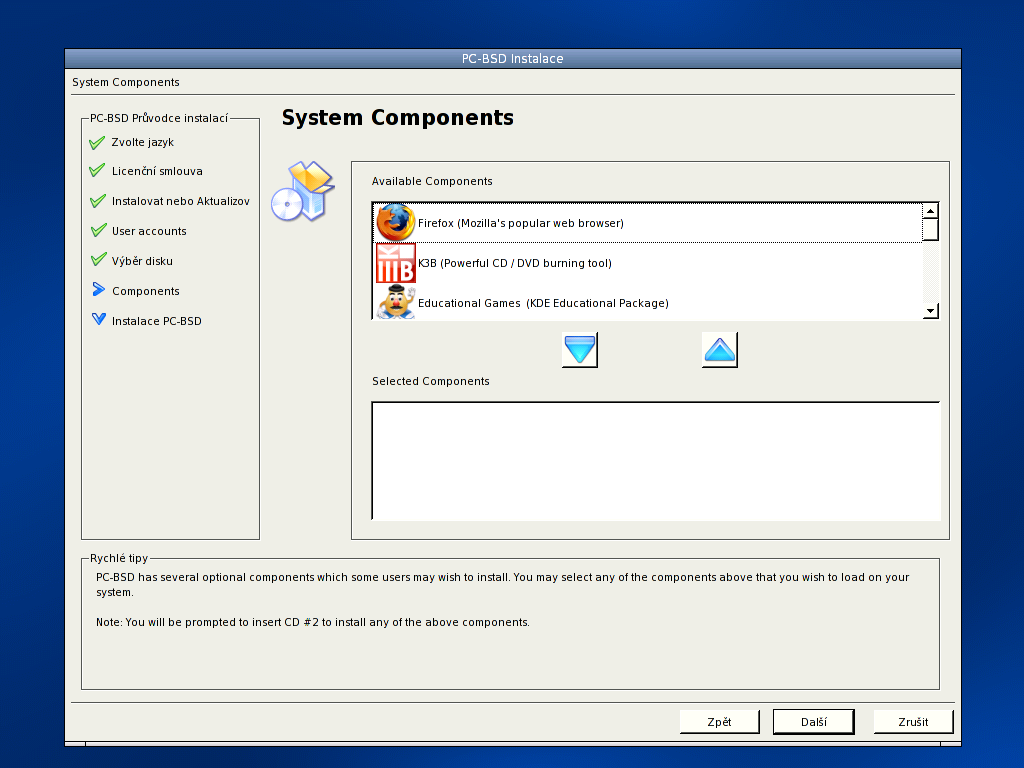Click the package box and CD icon
1024x768 pixels.
(303, 191)
